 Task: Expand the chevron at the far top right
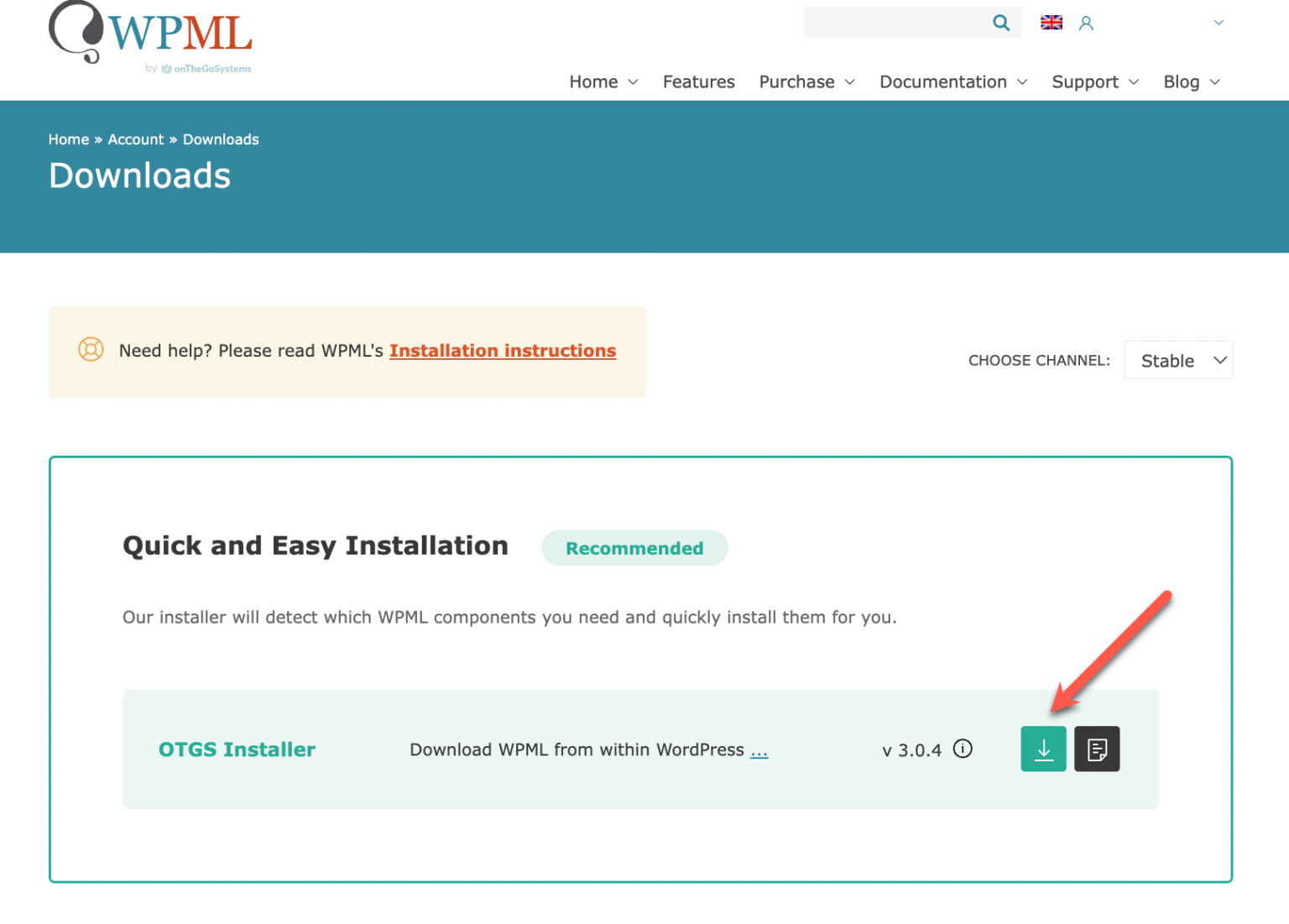click(1218, 23)
